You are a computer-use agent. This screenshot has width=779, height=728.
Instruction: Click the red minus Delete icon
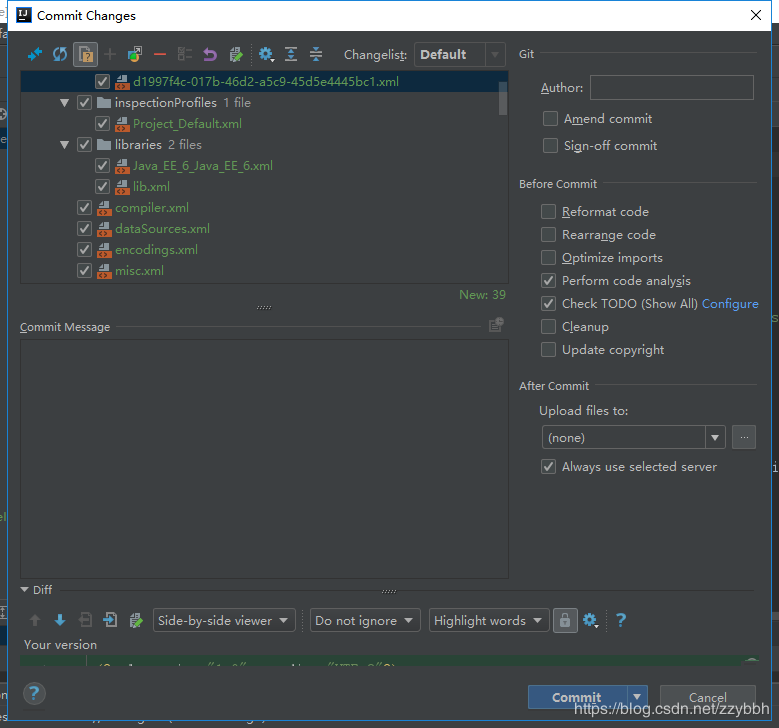coord(160,54)
